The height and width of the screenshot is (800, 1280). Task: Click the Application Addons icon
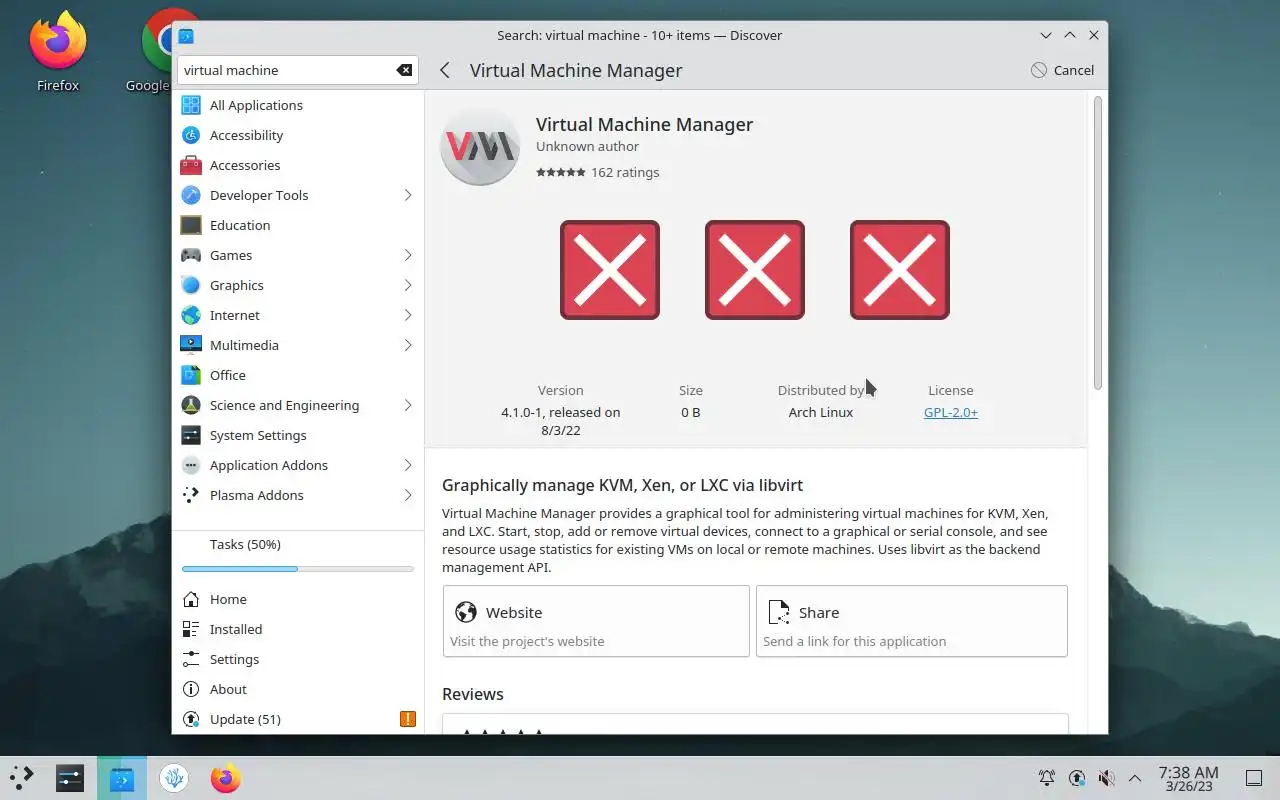191,465
